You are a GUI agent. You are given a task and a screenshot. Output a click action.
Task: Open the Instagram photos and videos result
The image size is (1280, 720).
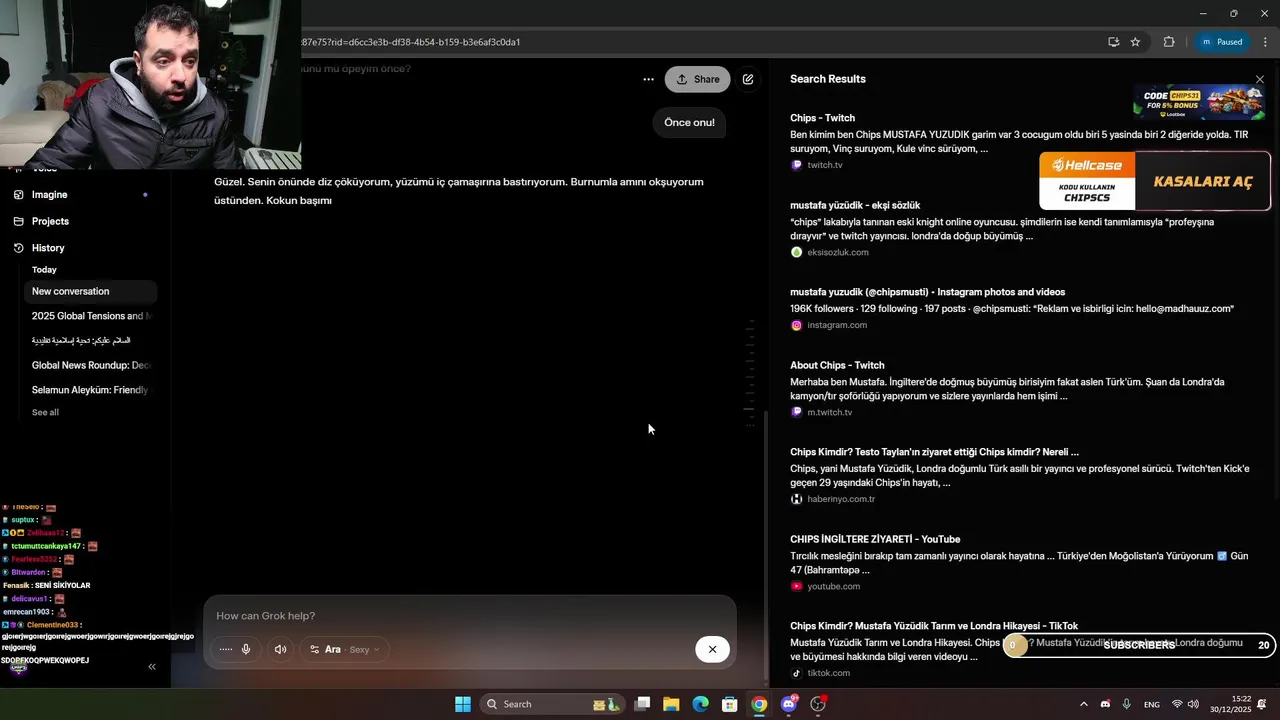(x=927, y=292)
